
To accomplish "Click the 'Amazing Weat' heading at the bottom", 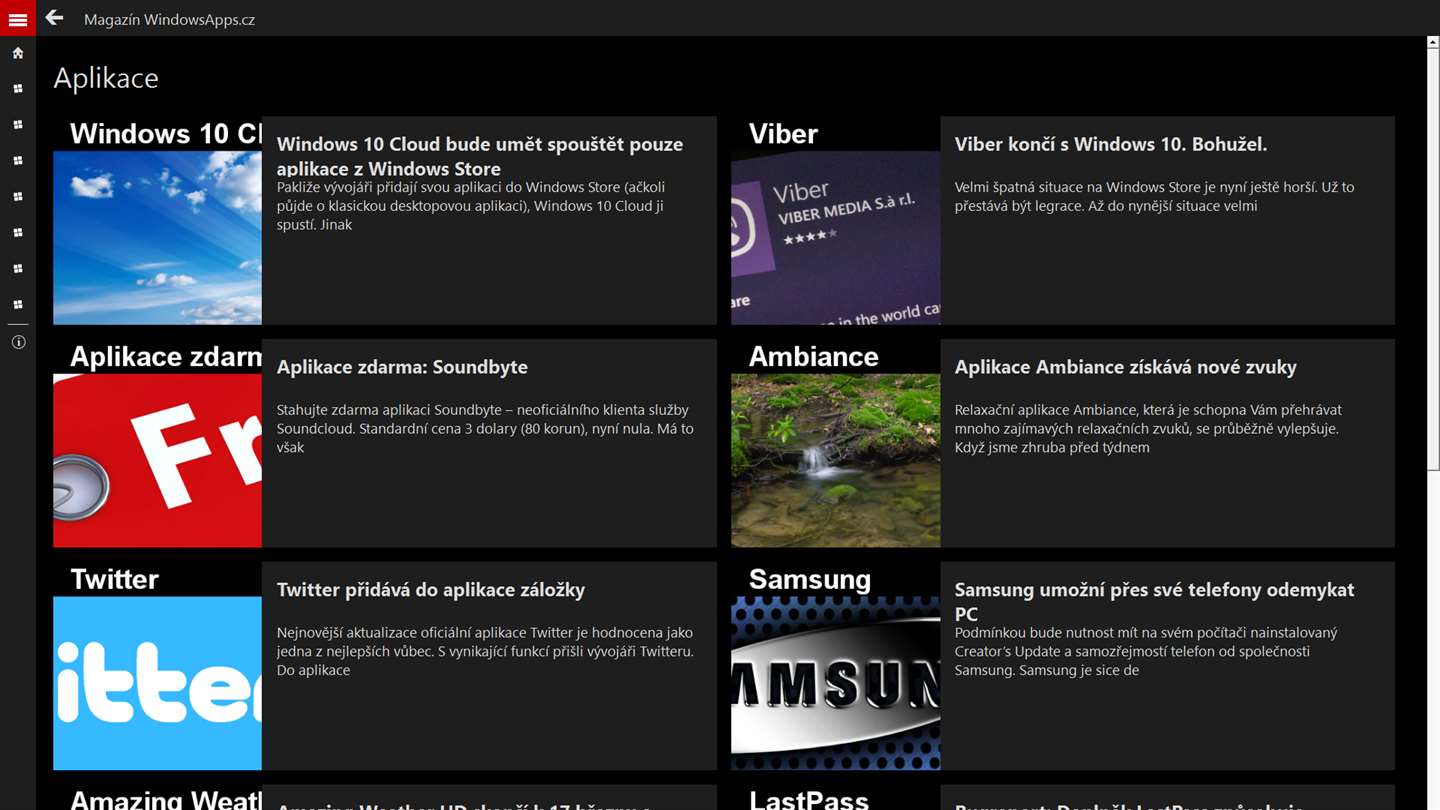I will point(166,799).
